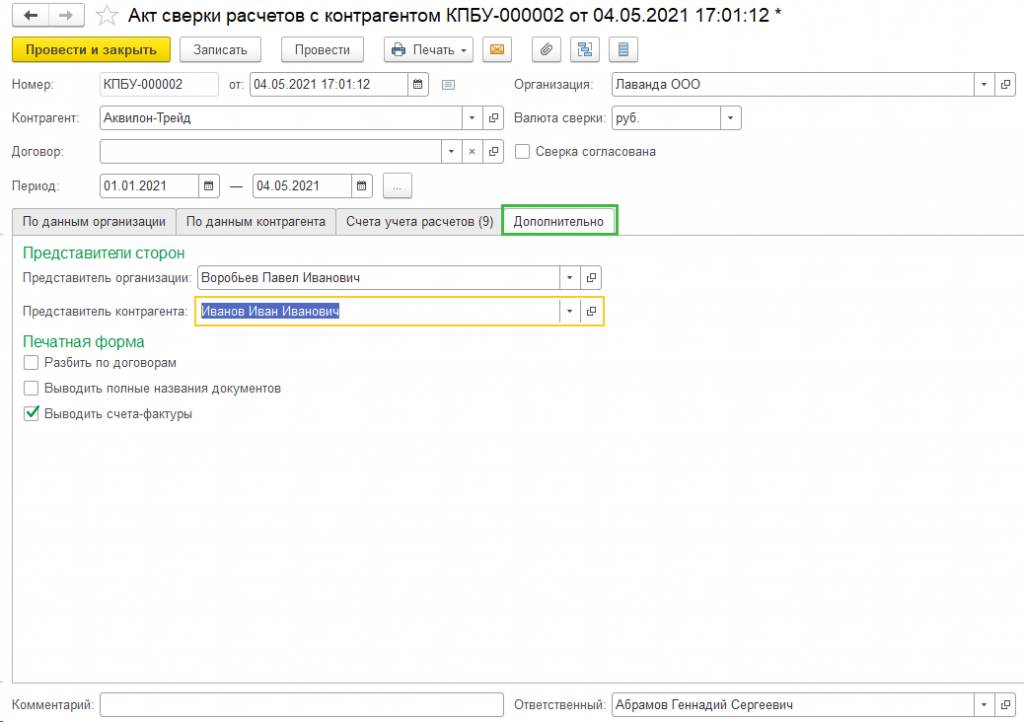Toggle Сверка согласована checkbox
1024x722 pixels.
tap(522, 151)
